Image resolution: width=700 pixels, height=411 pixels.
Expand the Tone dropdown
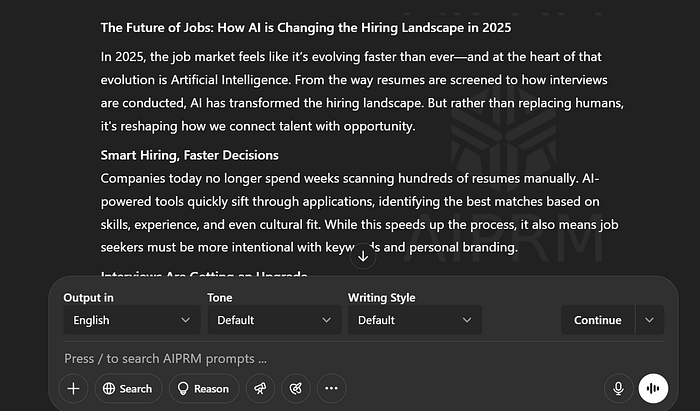(x=274, y=320)
